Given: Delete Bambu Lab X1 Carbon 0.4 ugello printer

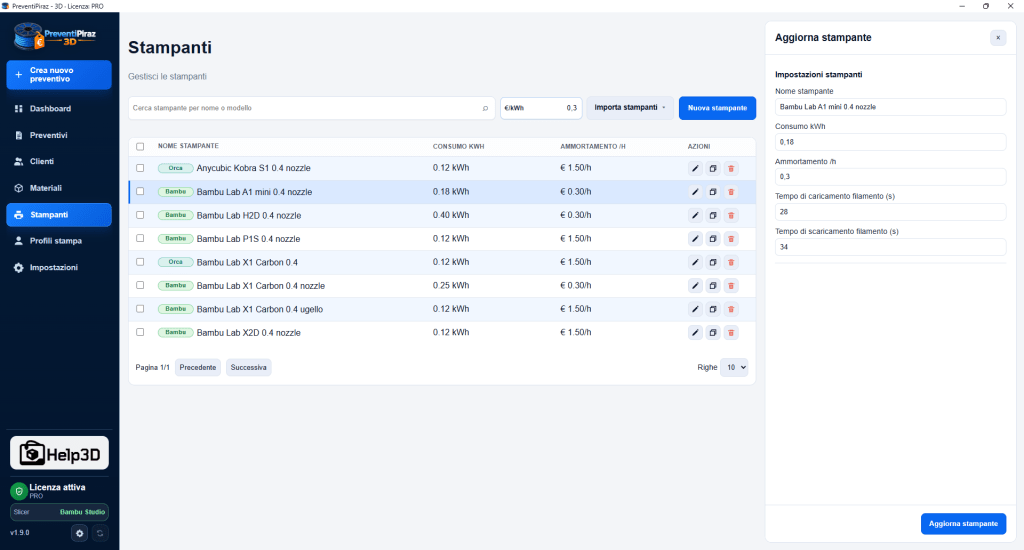Looking at the screenshot, I should coord(731,310).
